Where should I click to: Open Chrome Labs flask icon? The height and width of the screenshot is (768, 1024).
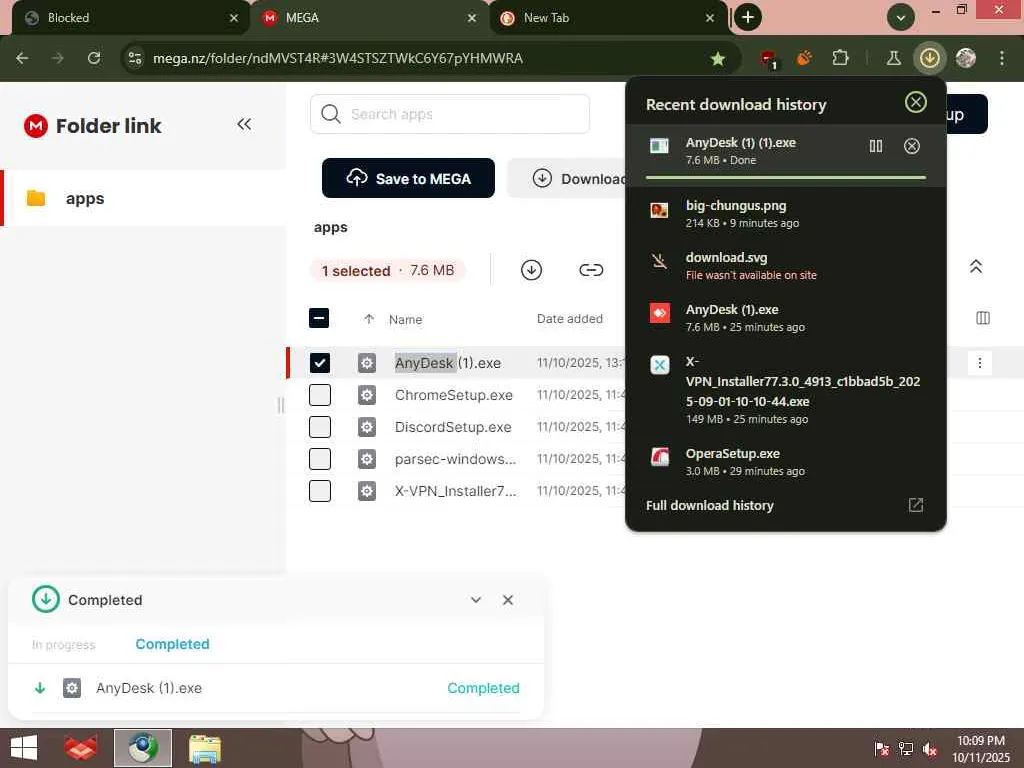(893, 58)
